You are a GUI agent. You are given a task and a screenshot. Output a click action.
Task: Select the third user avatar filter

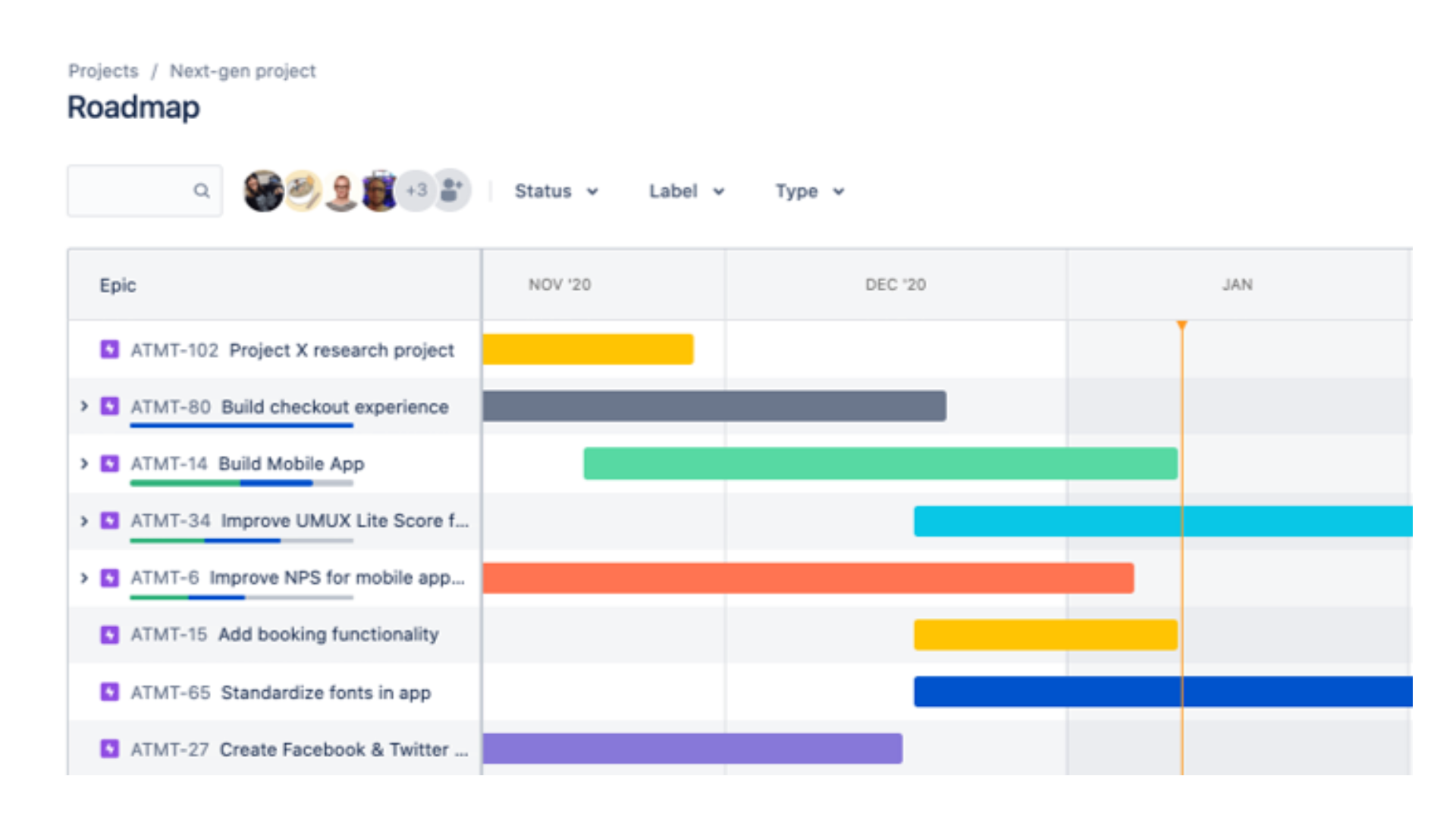point(341,192)
